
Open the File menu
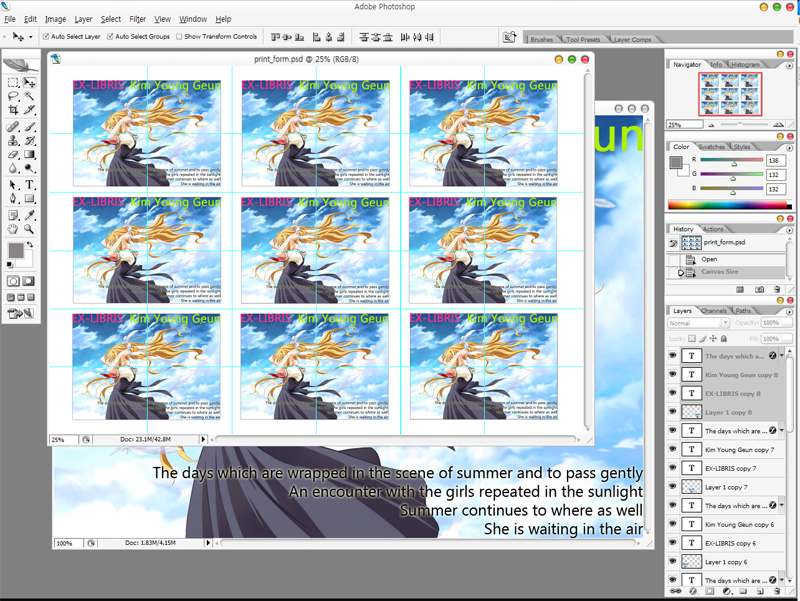10,19
